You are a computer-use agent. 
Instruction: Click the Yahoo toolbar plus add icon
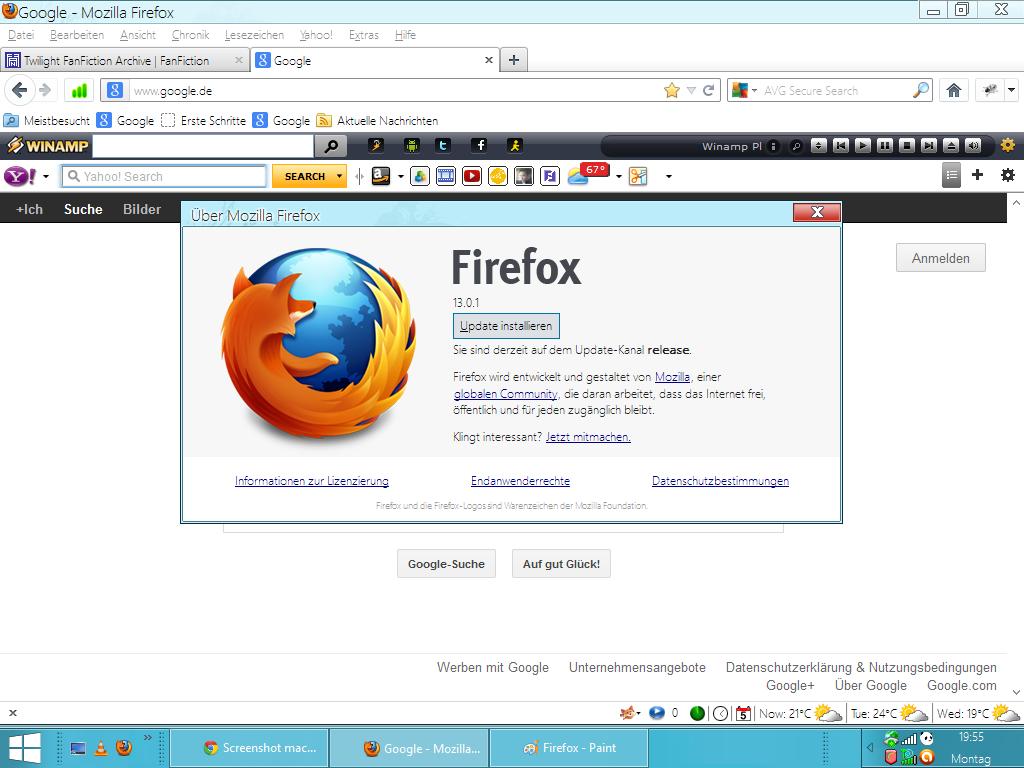click(x=977, y=174)
